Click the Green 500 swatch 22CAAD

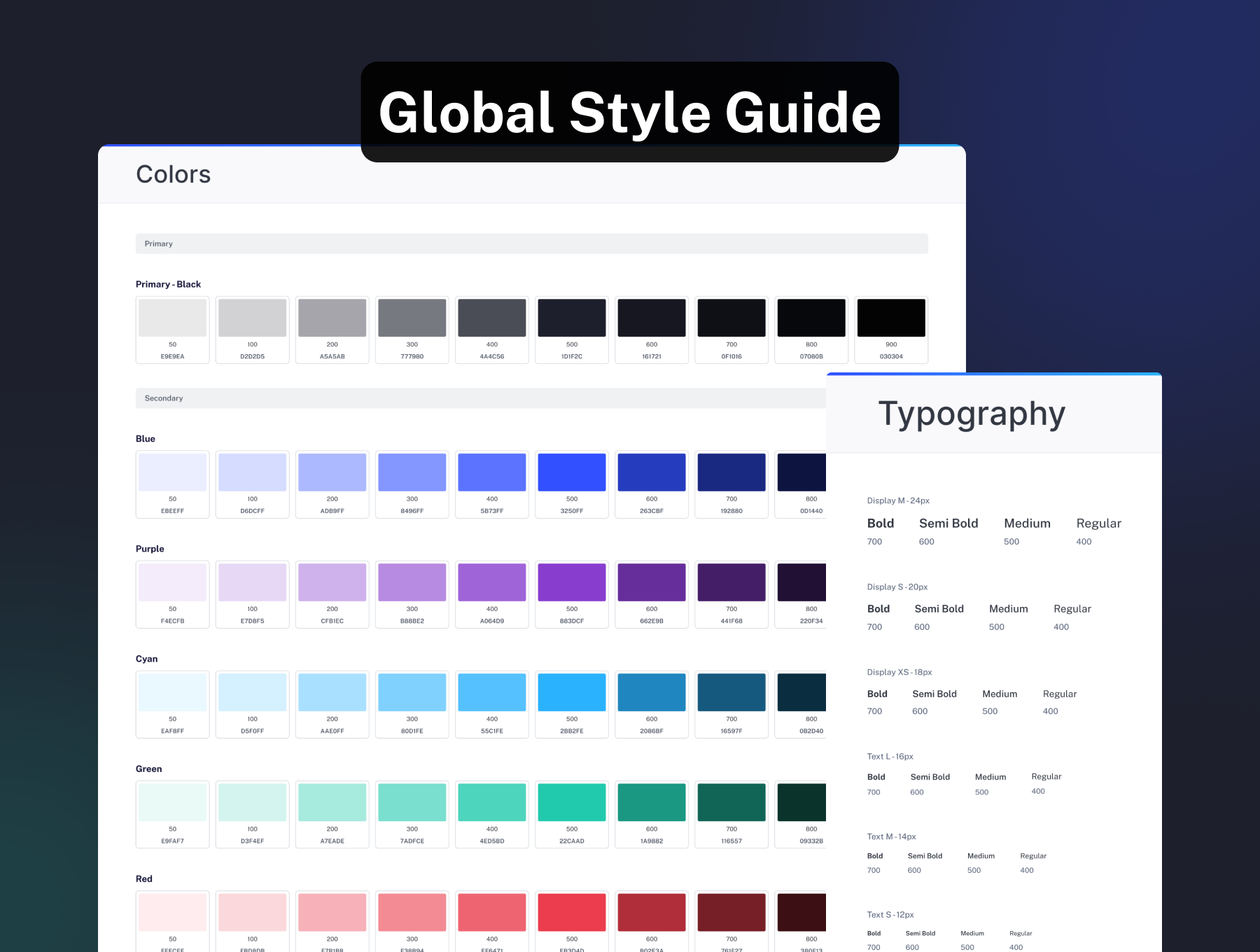572,802
